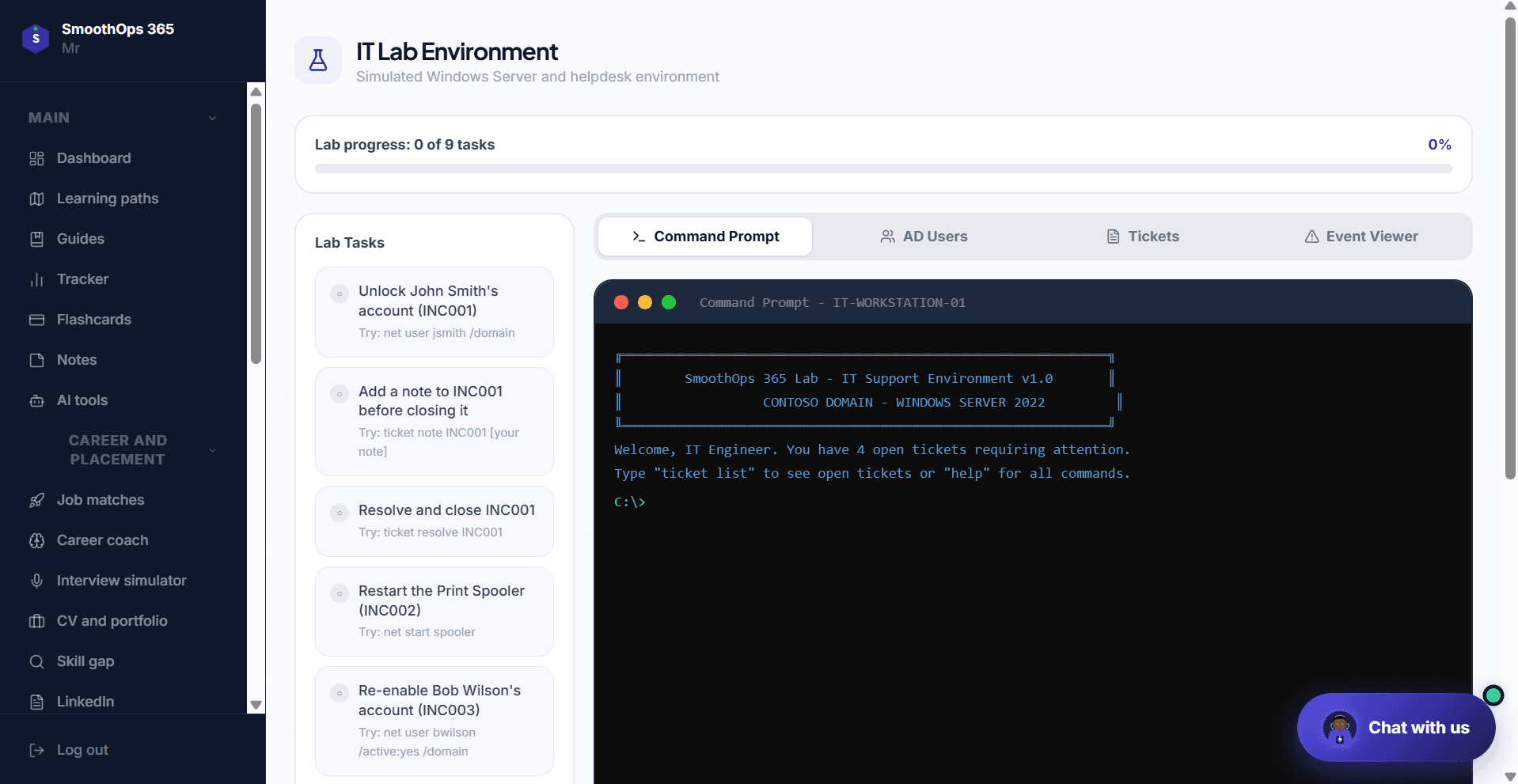Click the Chat with us button
The width and height of the screenshot is (1518, 784).
(x=1396, y=728)
